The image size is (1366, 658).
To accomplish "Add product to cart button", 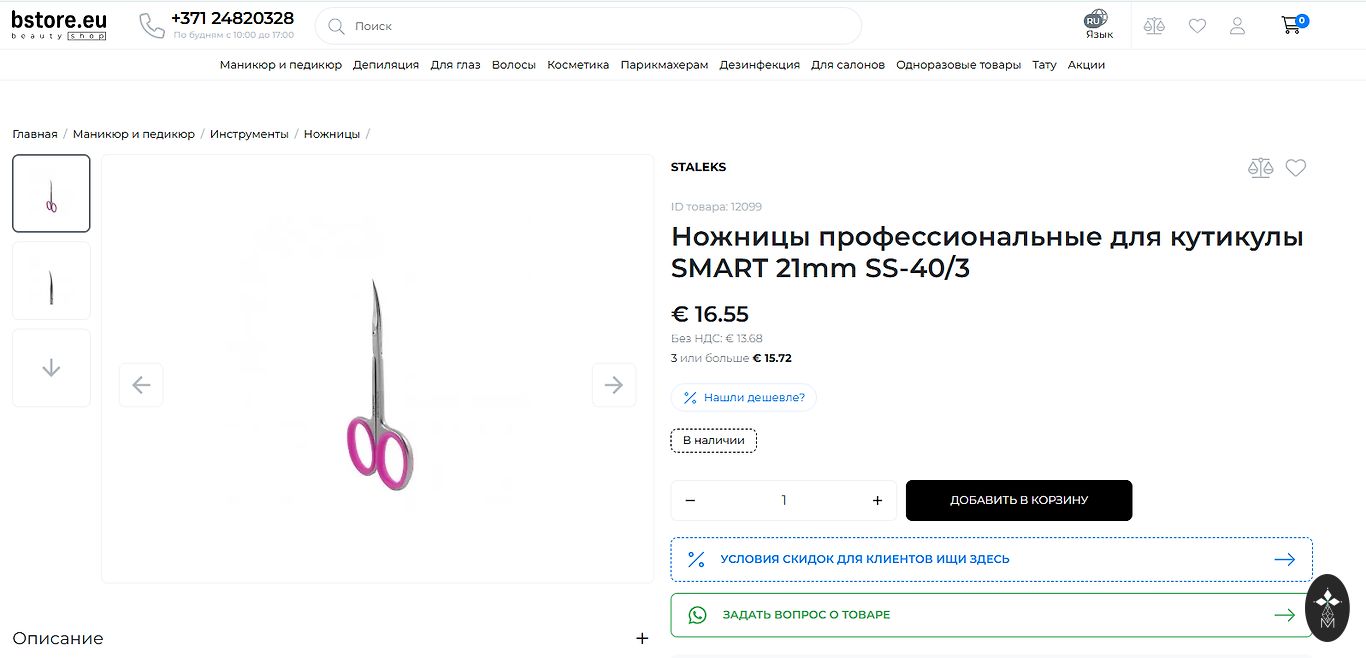I will pyautogui.click(x=1018, y=500).
